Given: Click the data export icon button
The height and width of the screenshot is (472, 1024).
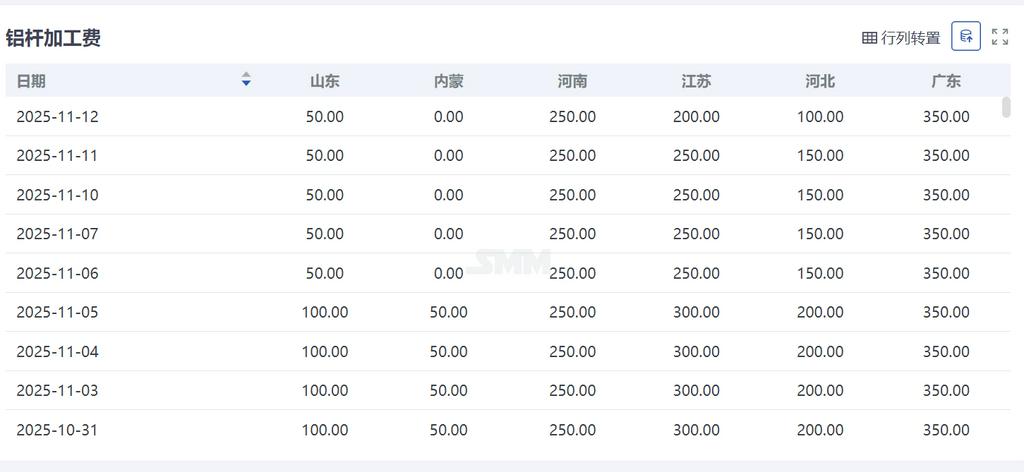Looking at the screenshot, I should point(965,37).
